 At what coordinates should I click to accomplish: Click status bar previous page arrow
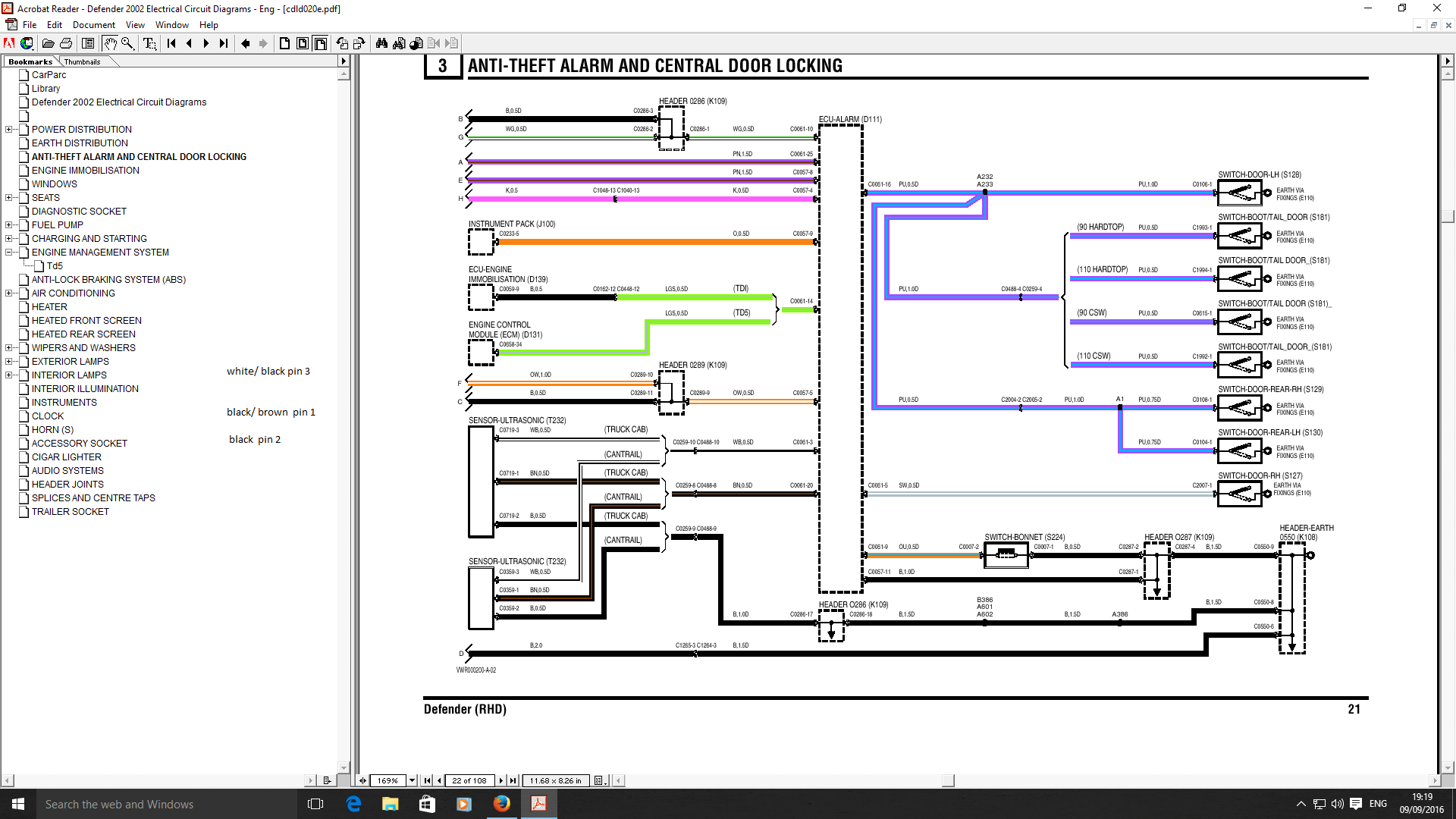(x=438, y=780)
